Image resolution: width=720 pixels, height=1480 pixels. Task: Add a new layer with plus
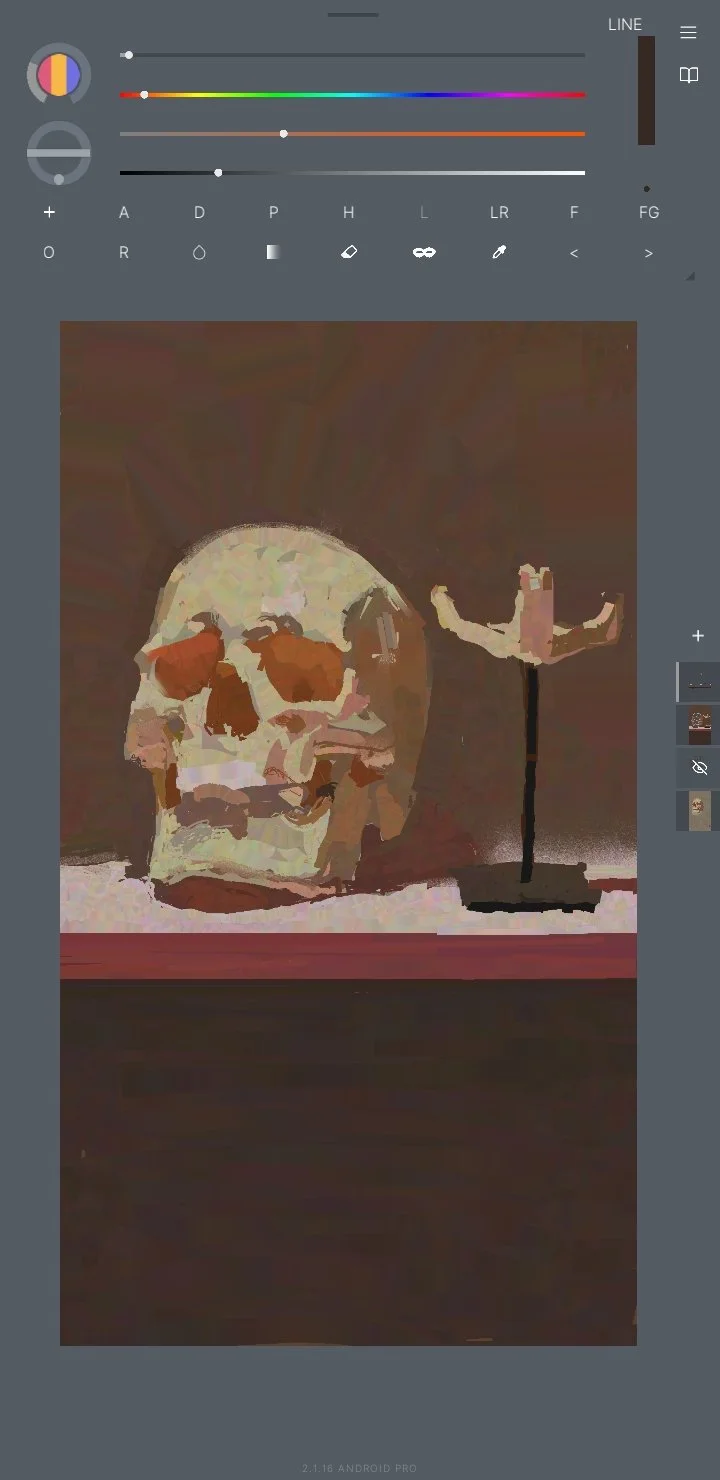(698, 636)
